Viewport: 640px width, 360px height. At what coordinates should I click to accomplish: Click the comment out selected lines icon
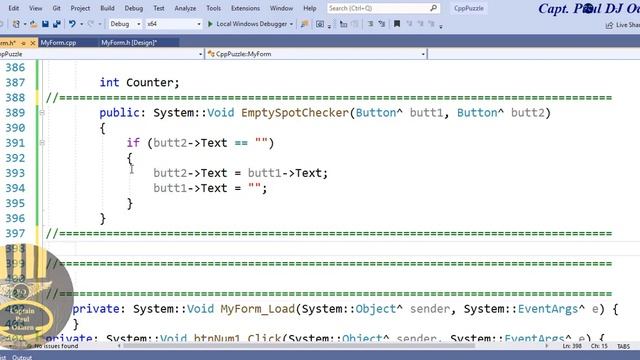click(x=370, y=24)
